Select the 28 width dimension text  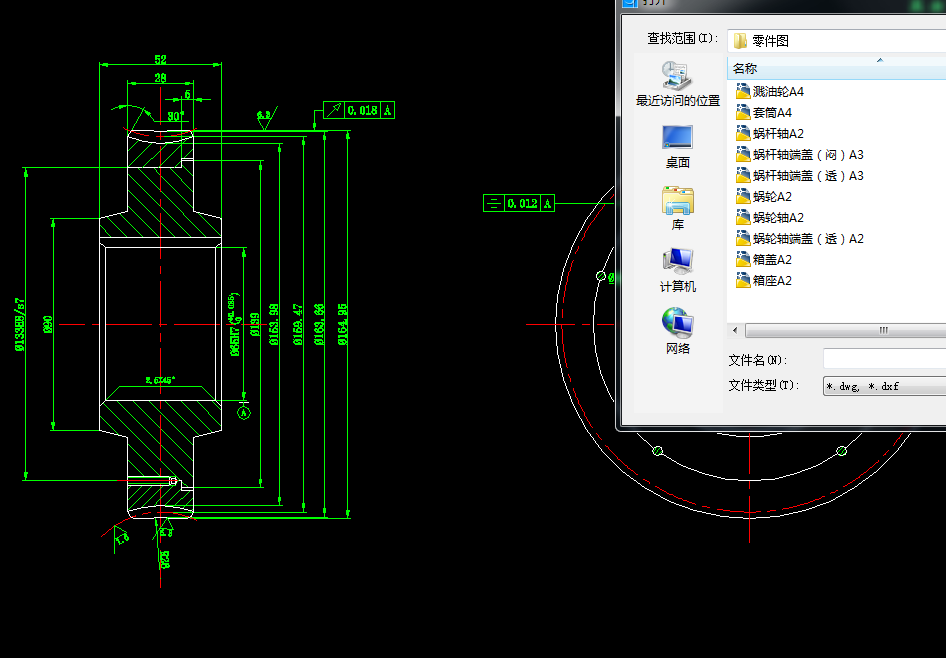tap(160, 78)
